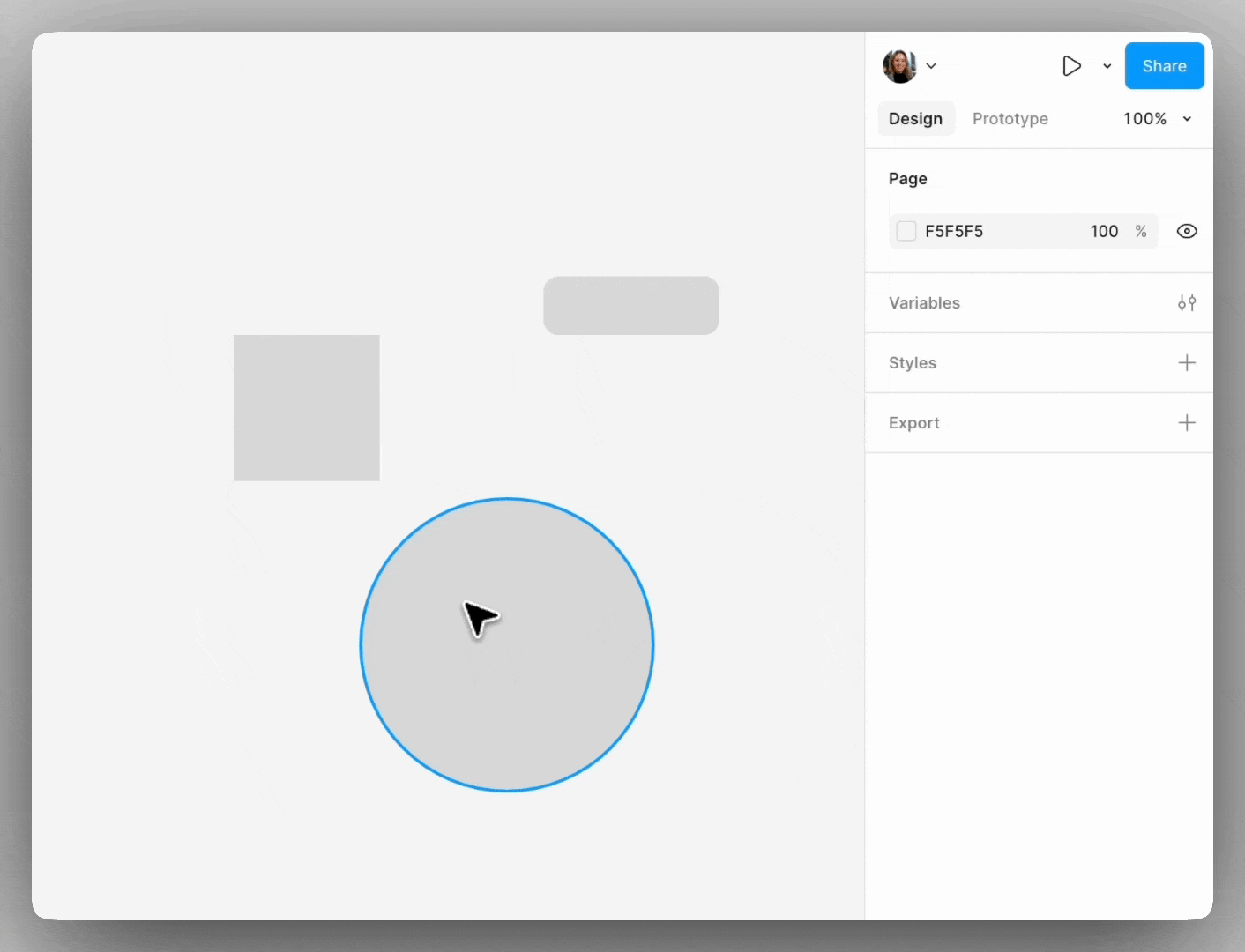Click the blue Share button
The width and height of the screenshot is (1245, 952).
(1164, 66)
